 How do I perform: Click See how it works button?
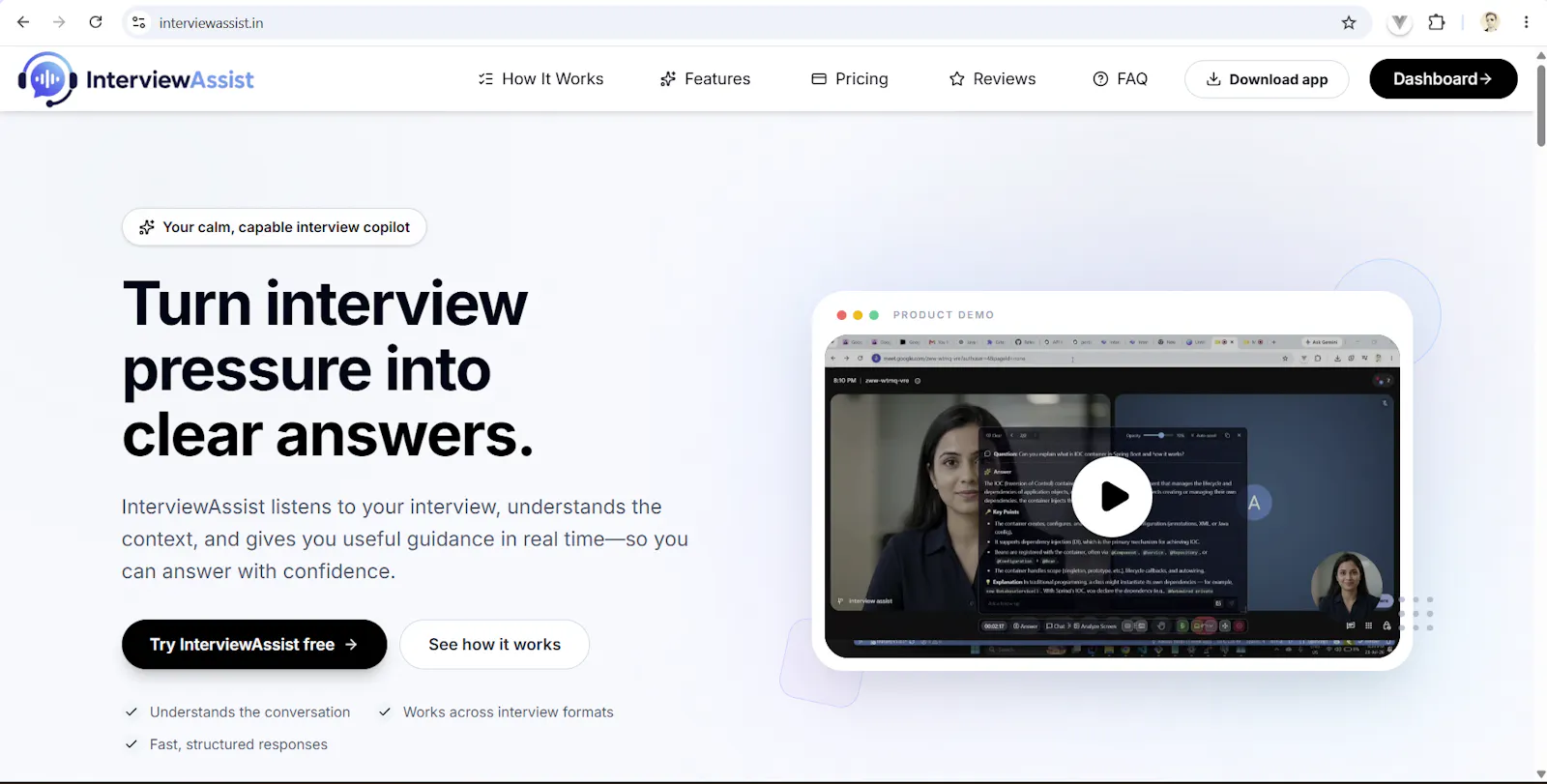tap(494, 645)
